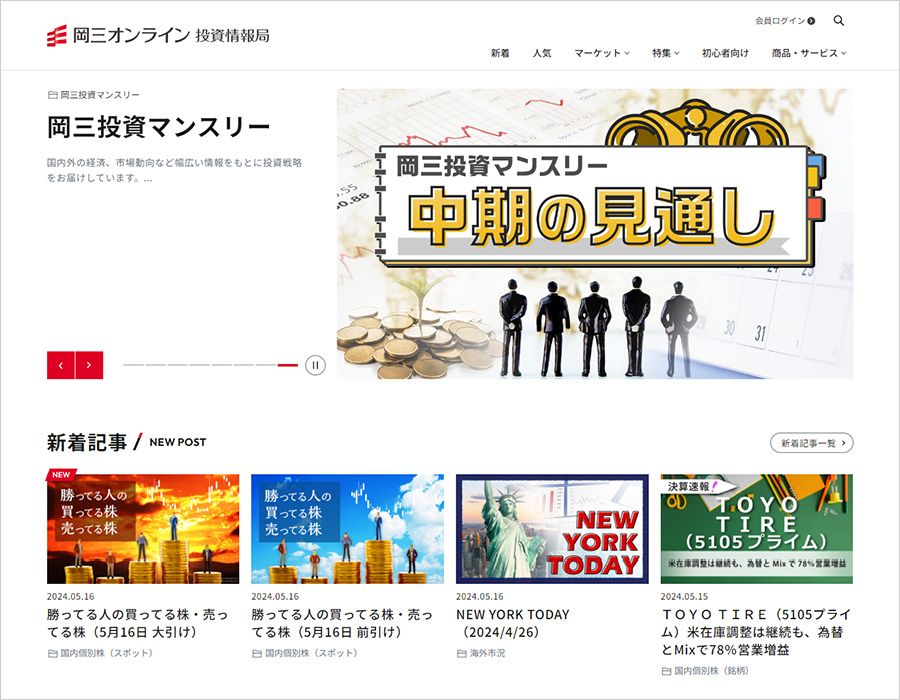Open the 海外市況 category tag
The width and height of the screenshot is (900, 700).
point(481,653)
